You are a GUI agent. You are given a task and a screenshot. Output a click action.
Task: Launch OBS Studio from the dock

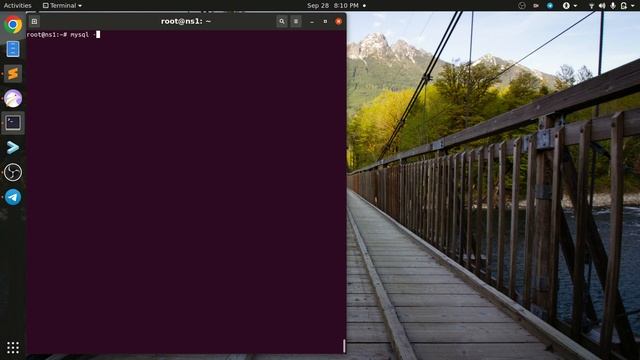[x=13, y=172]
